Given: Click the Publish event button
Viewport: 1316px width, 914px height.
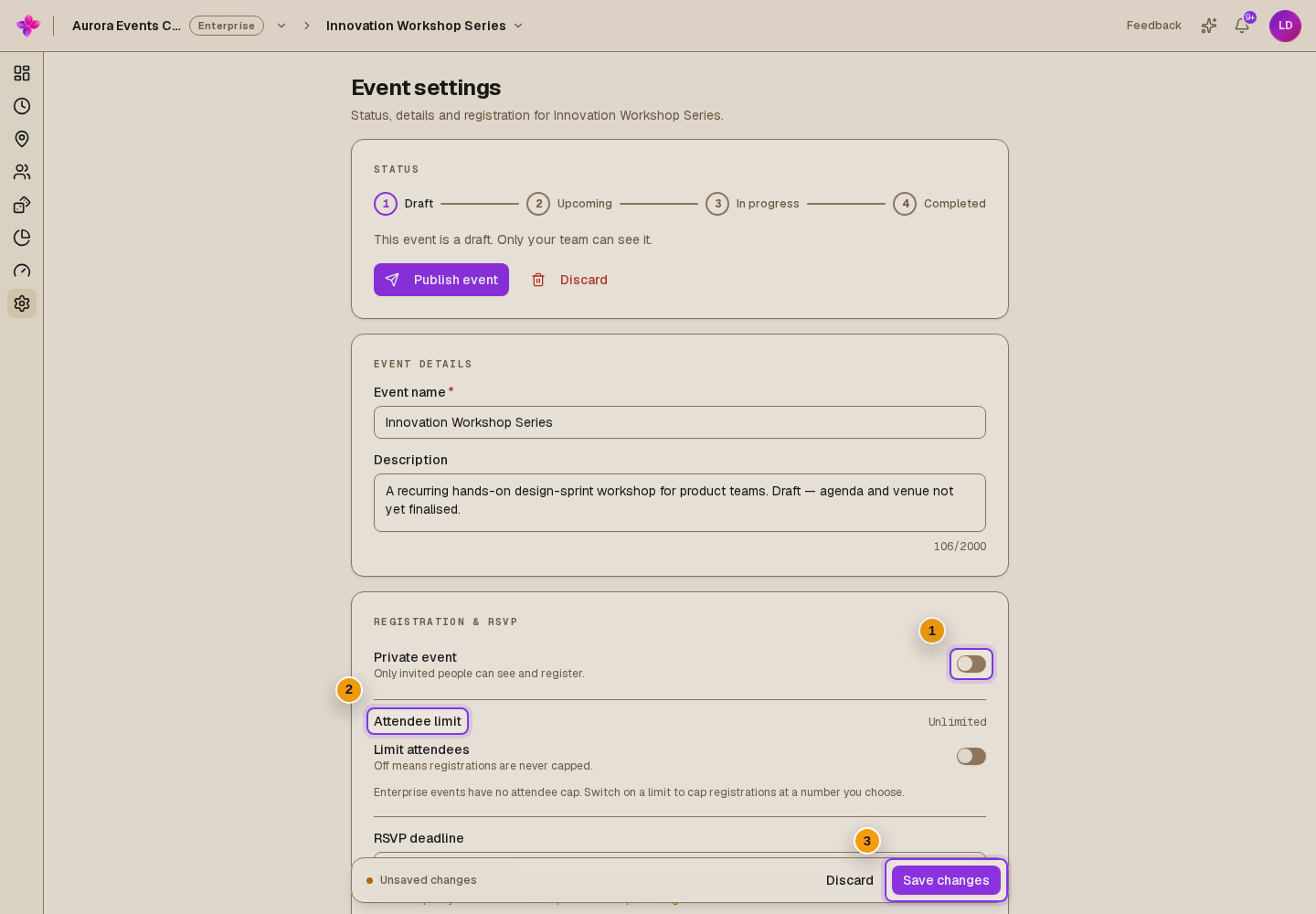Looking at the screenshot, I should [x=441, y=280].
